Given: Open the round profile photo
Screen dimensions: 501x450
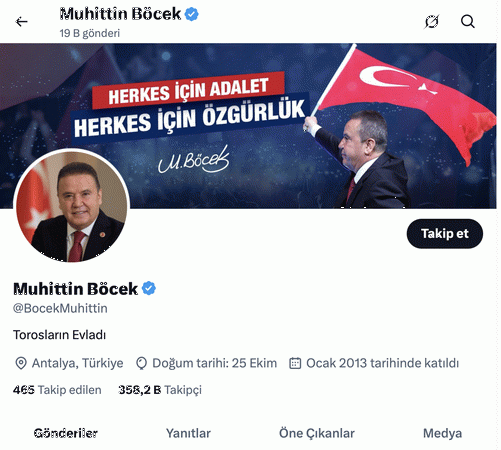Looking at the screenshot, I should [x=71, y=206].
